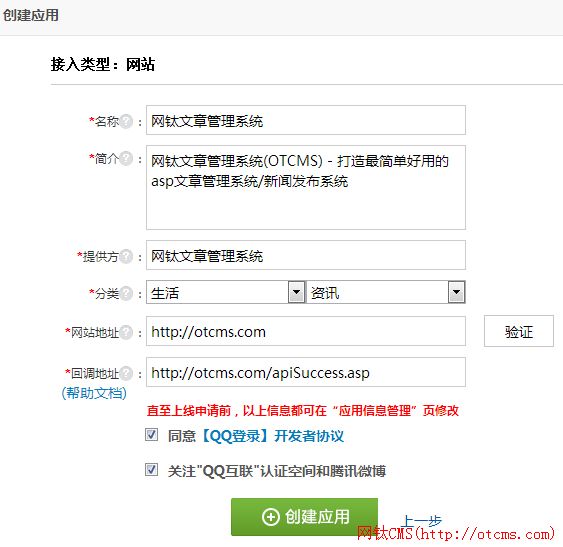
Task: Focus the 提供方 input field
Action: [306, 255]
